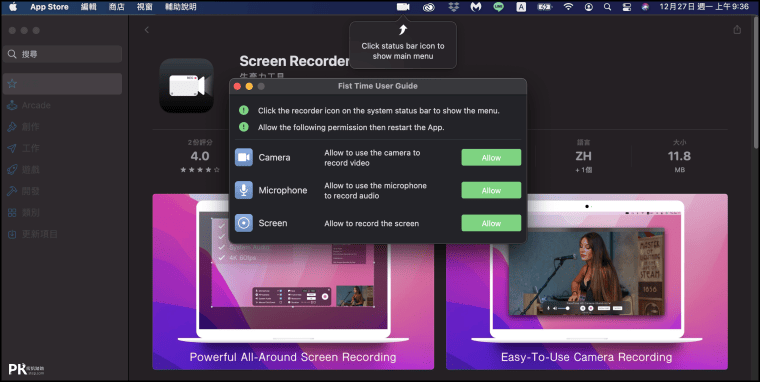The width and height of the screenshot is (760, 382).
Task: Open the 工作 category in sidebar
Action: click(63, 148)
